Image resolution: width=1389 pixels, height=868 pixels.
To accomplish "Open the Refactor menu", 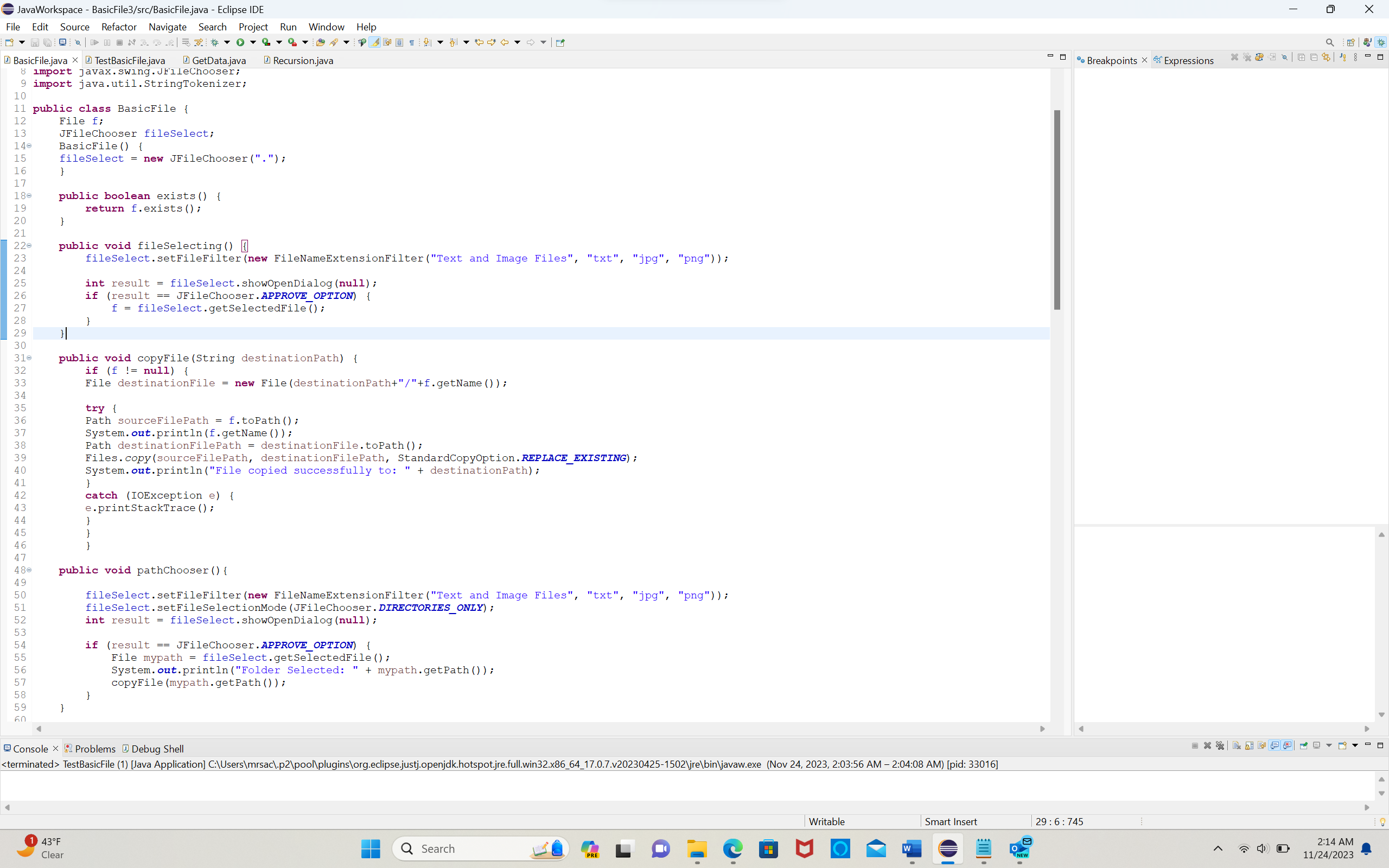I will (x=119, y=27).
